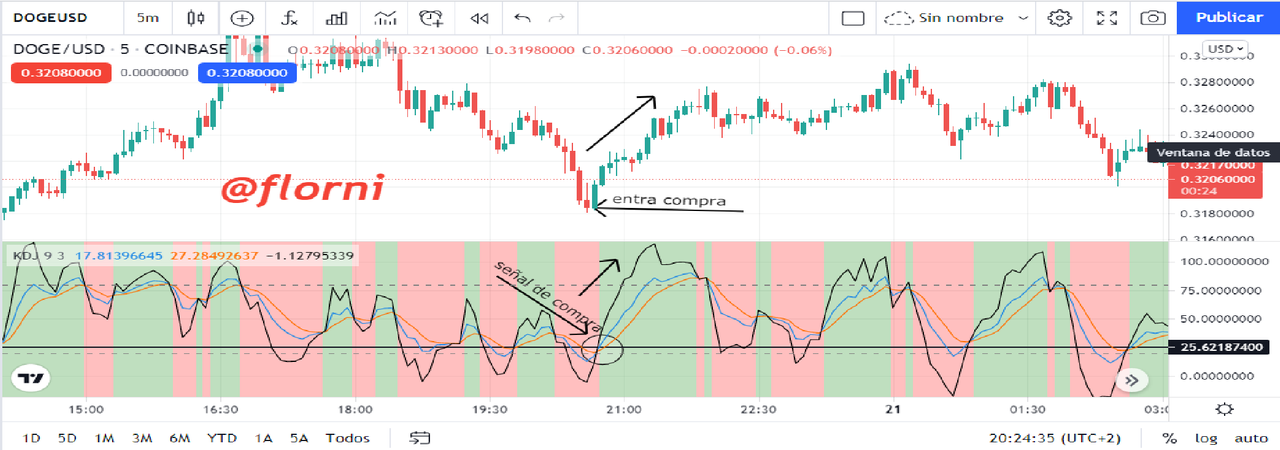Viewport: 1280px width, 450px height.
Task: Click the red sell price button 0.32080000
Action: [x=59, y=72]
